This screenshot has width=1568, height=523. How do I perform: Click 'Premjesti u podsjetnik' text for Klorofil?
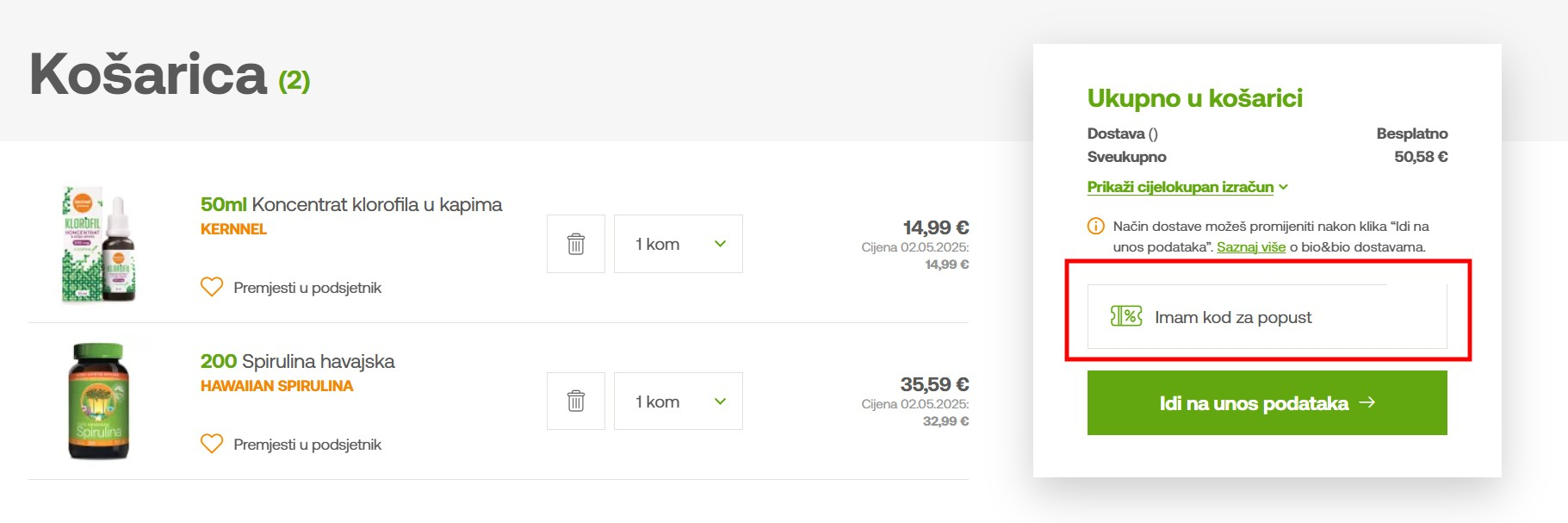pyautogui.click(x=307, y=288)
